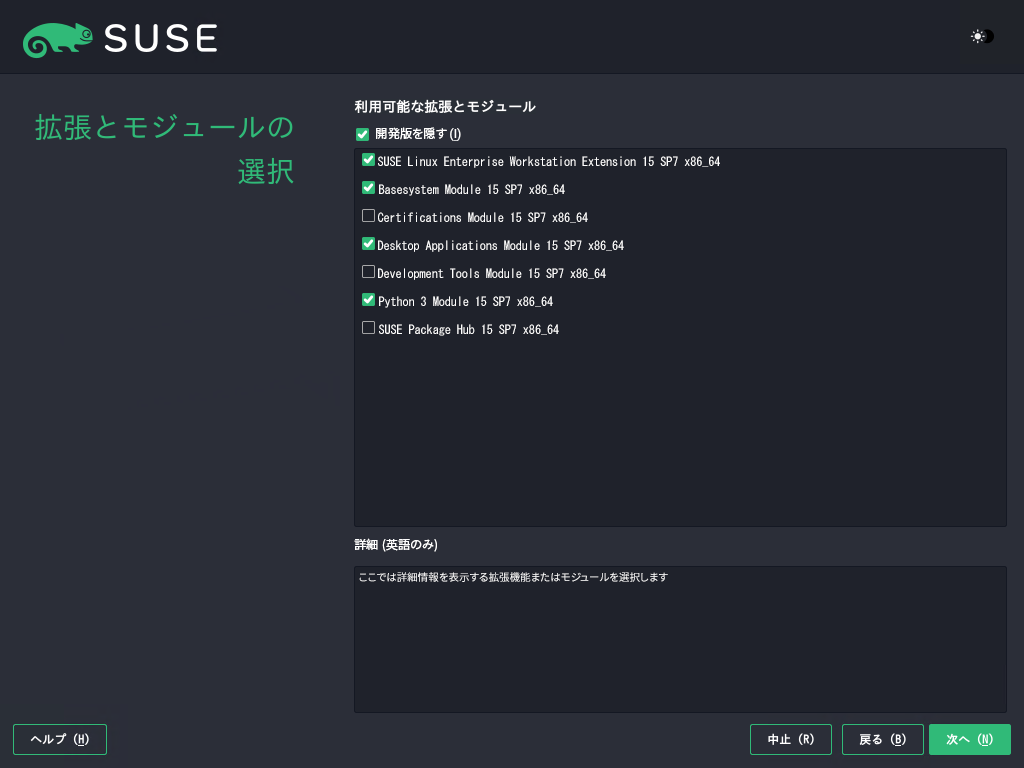Uncheck SUSE Linux Enterprise Workstation Extension checkbox
Screen dimensions: 1024x768
point(368,160)
